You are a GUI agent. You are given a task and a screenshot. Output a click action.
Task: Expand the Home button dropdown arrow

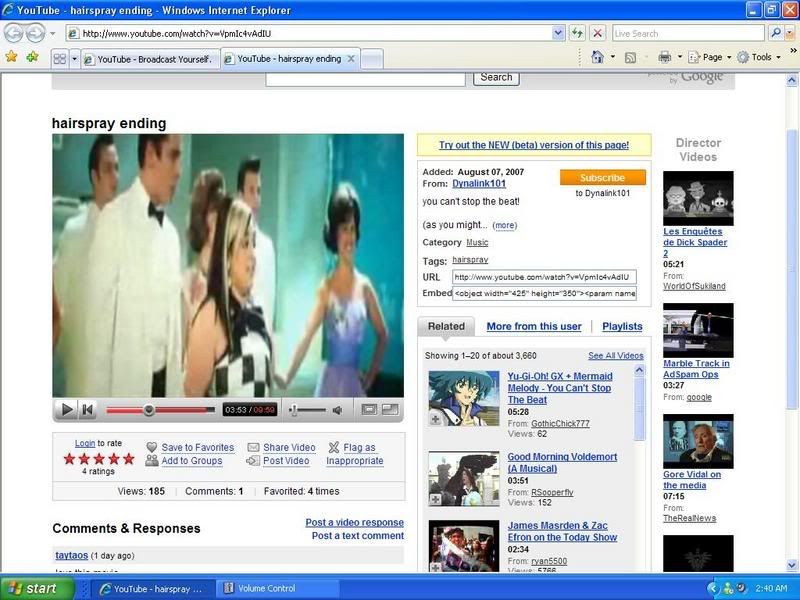(613, 57)
